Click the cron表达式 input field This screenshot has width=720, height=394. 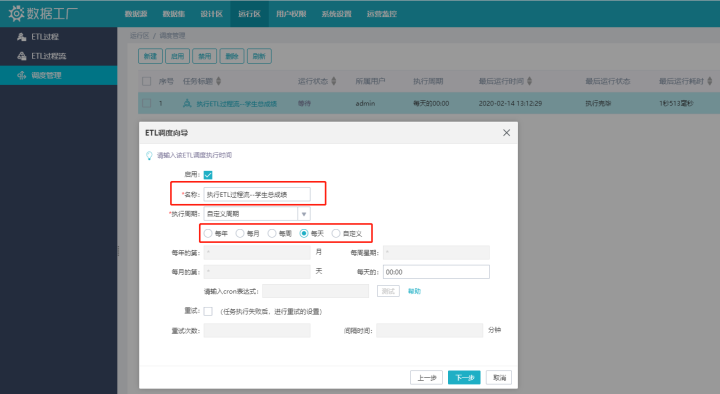tap(315, 291)
